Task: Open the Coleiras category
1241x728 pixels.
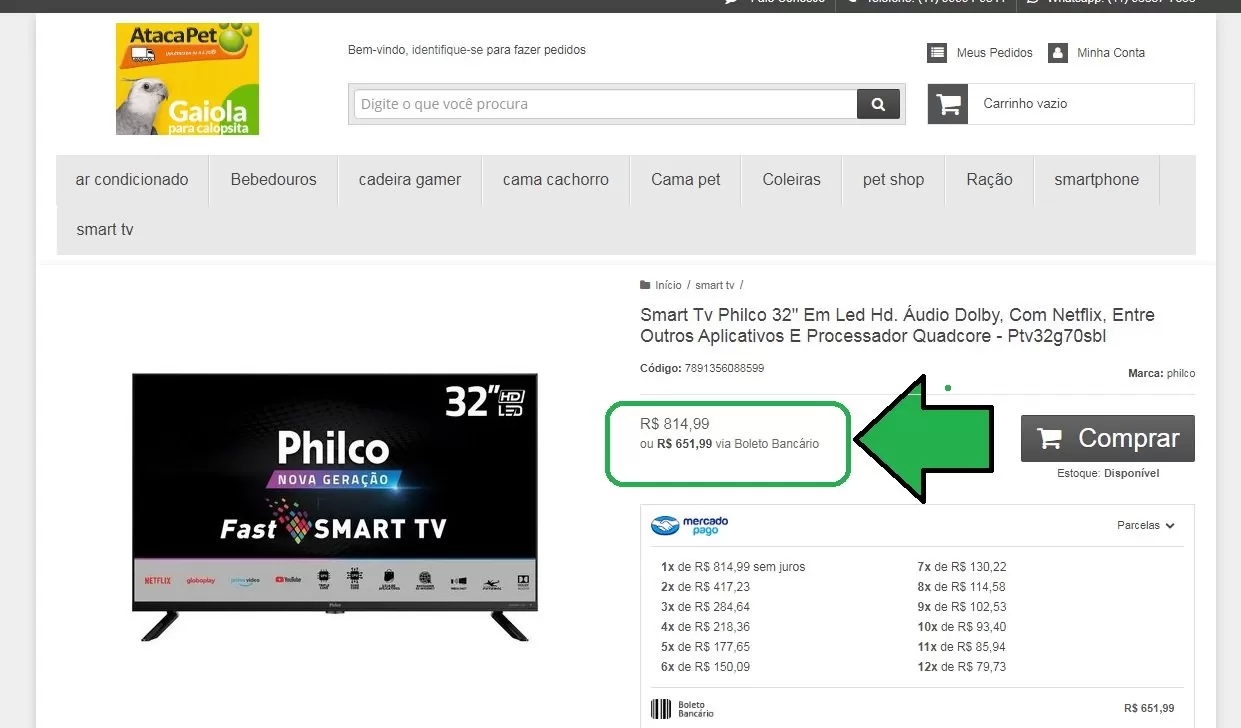Action: point(791,180)
